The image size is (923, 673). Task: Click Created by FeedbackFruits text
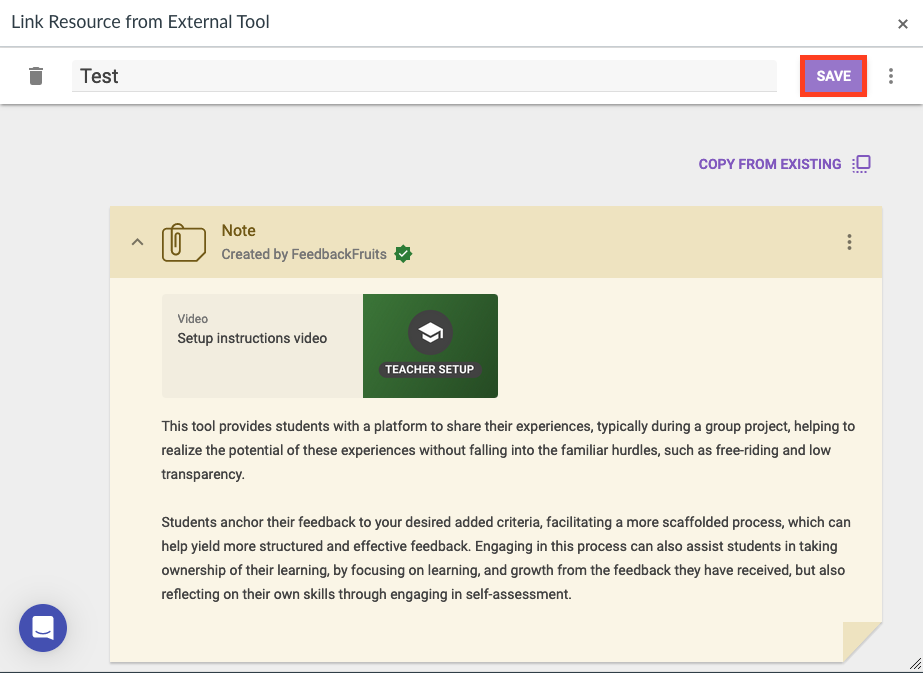click(x=304, y=254)
